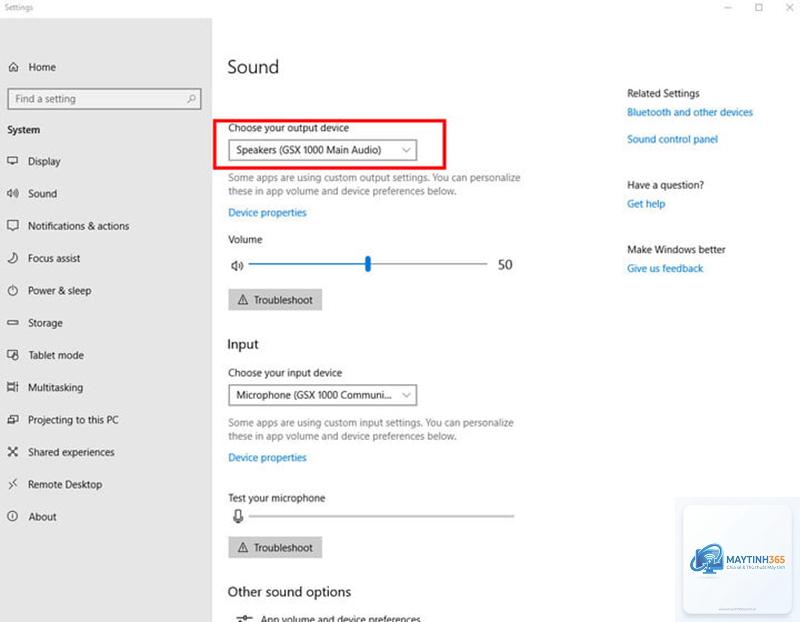The width and height of the screenshot is (800, 622).
Task: Open input Device properties link
Action: click(267, 457)
